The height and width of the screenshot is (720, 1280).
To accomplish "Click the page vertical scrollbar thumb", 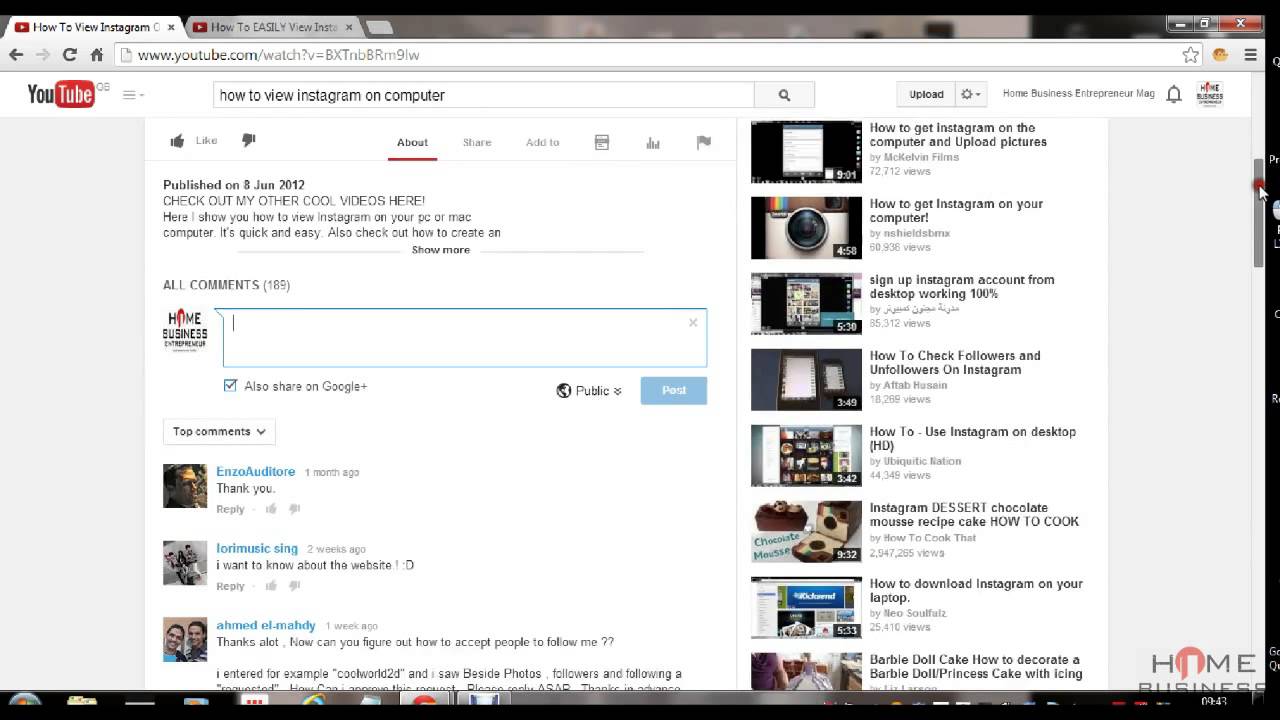I will click(1259, 212).
